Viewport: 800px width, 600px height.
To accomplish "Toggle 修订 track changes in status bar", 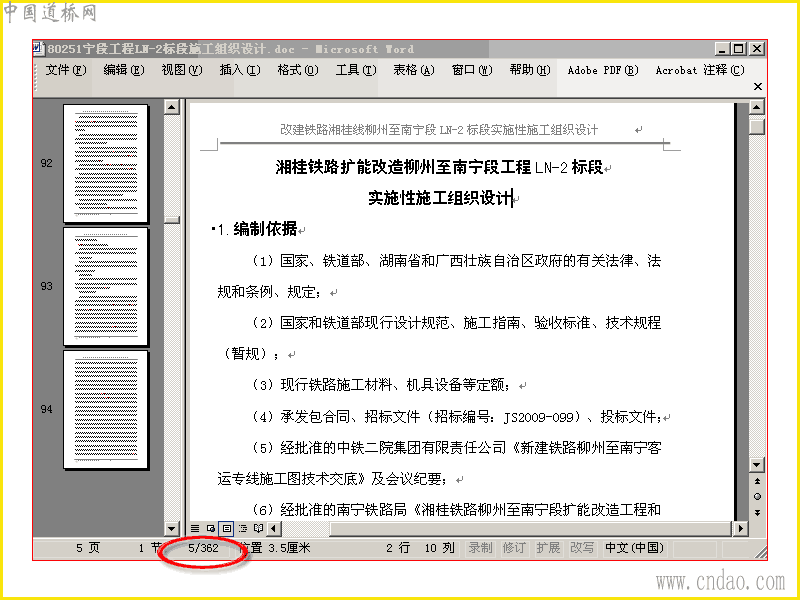I will [x=514, y=547].
